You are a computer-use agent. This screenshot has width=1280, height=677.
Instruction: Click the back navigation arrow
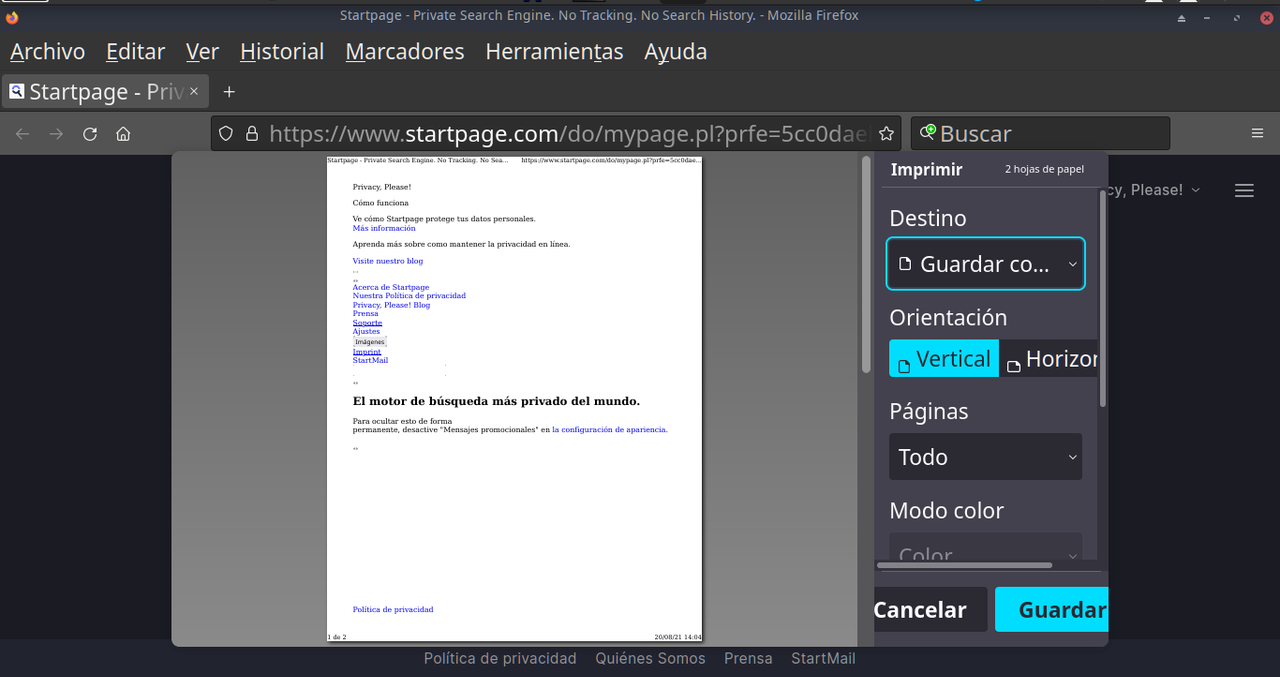click(x=23, y=133)
